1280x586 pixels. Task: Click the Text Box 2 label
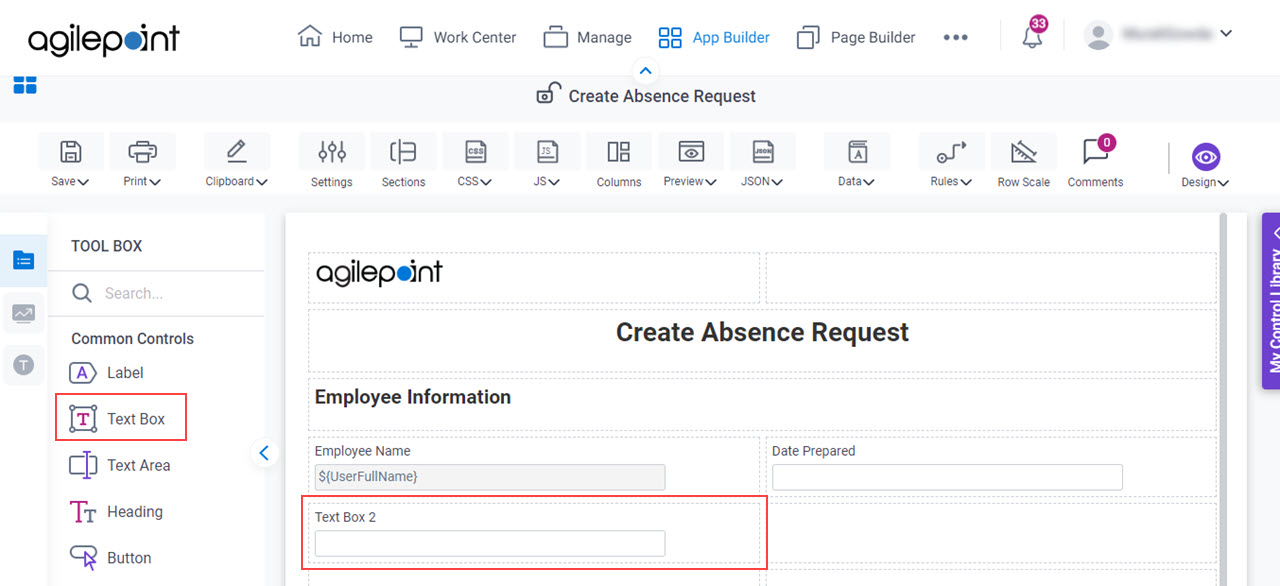(345, 517)
